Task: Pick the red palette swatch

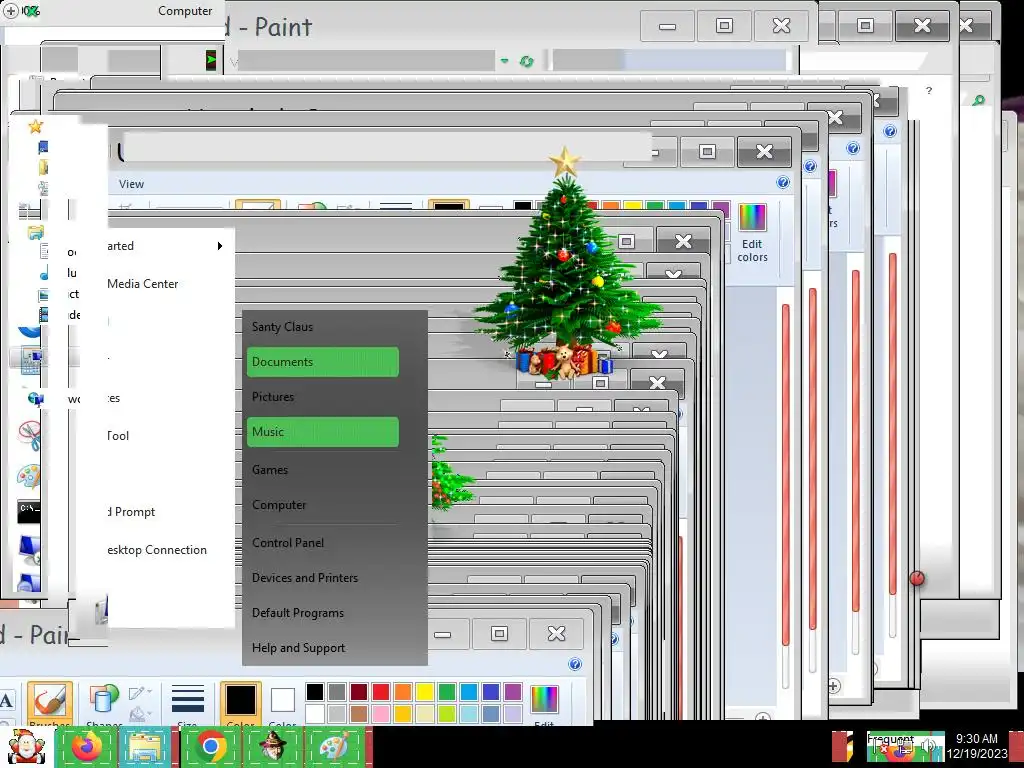Action: tap(381, 692)
